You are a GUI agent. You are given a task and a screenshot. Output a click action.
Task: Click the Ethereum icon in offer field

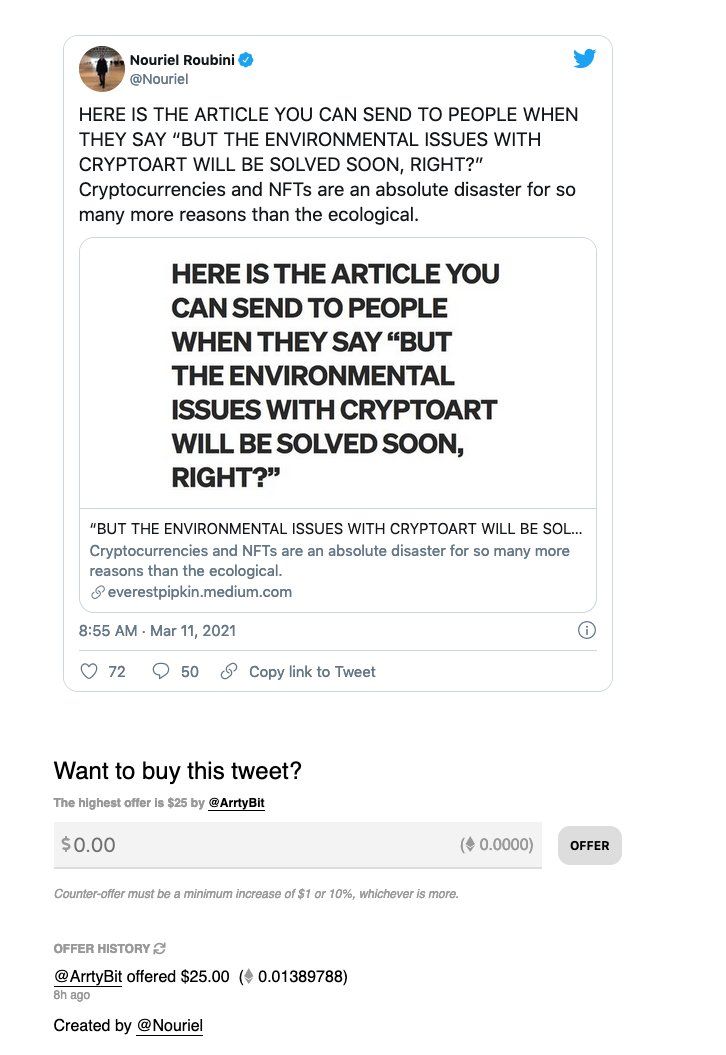(x=470, y=844)
